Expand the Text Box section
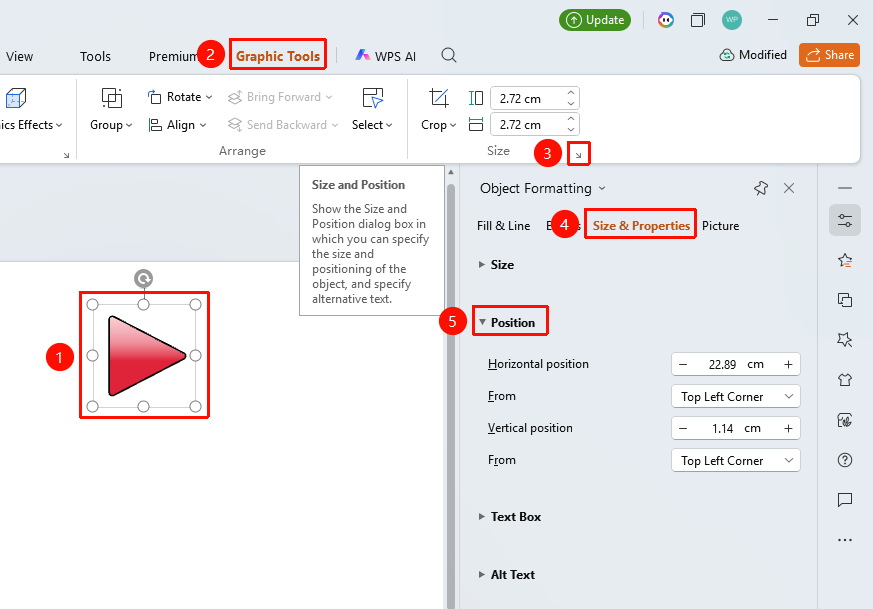This screenshot has height=609, width=873. pyautogui.click(x=509, y=517)
